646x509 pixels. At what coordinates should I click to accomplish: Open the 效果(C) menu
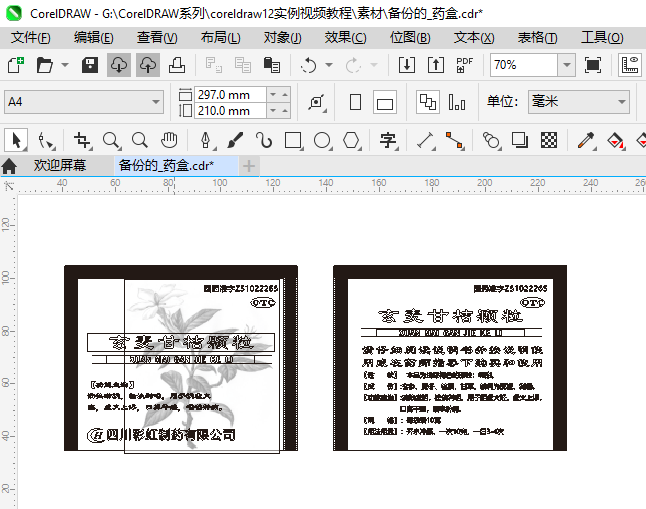tap(346, 38)
